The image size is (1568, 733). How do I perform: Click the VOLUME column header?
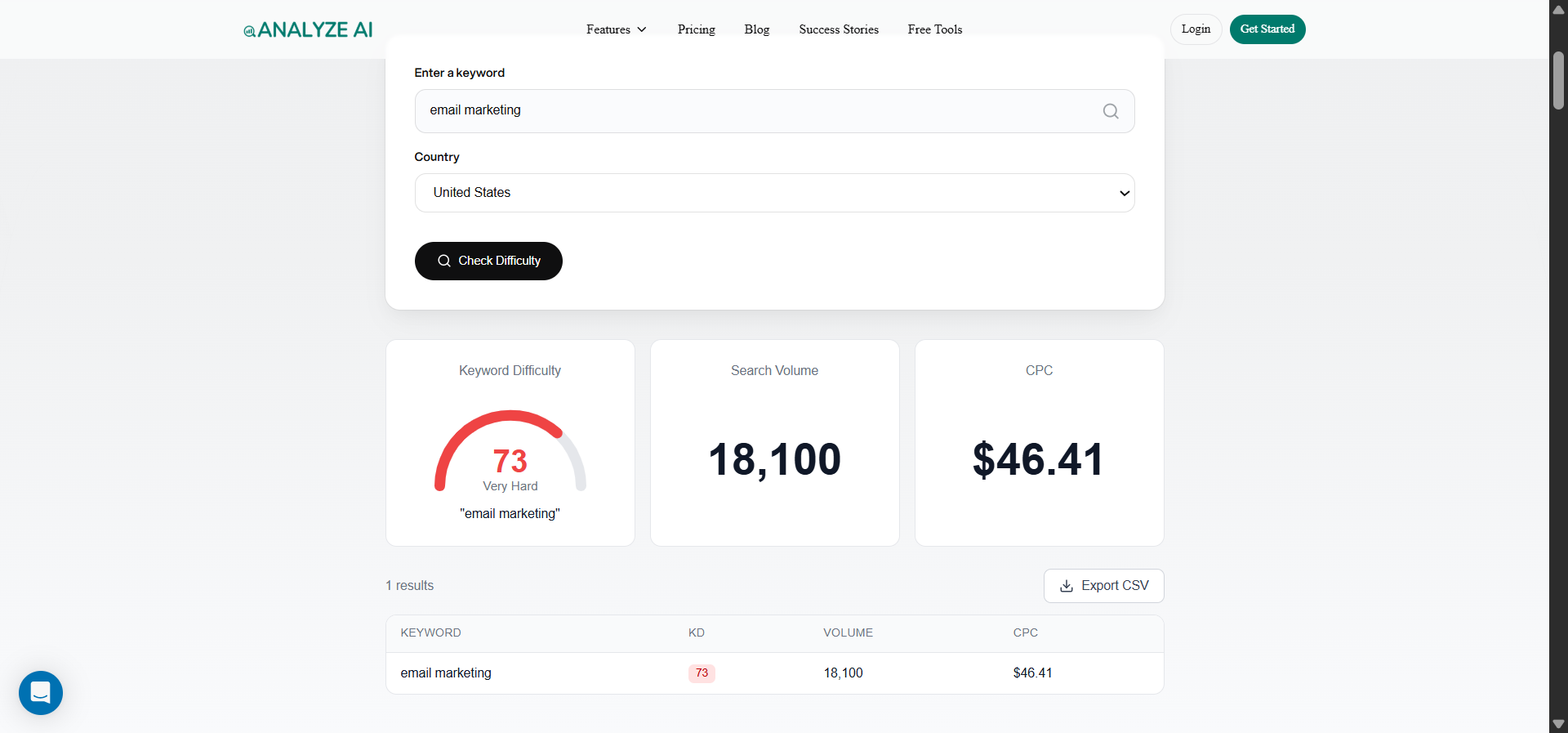[848, 632]
